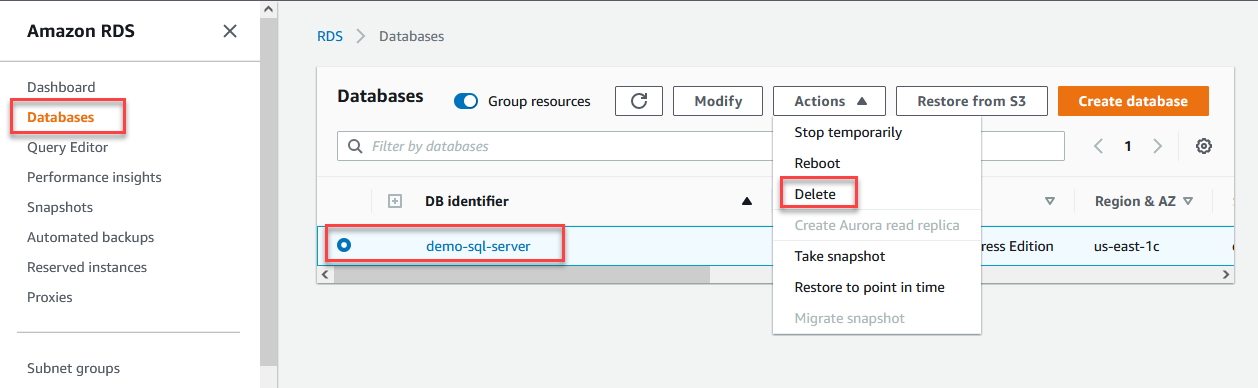Close the Amazon RDS navigation panel
The width and height of the screenshot is (1258, 388).
[230, 31]
